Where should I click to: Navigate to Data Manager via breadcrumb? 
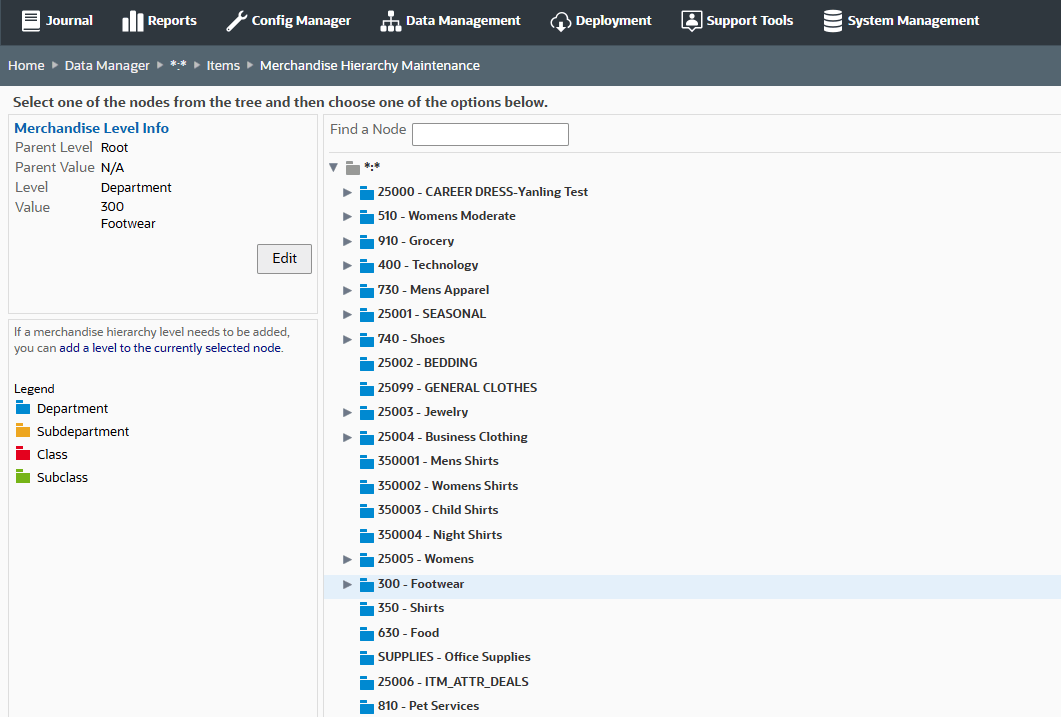coord(106,65)
